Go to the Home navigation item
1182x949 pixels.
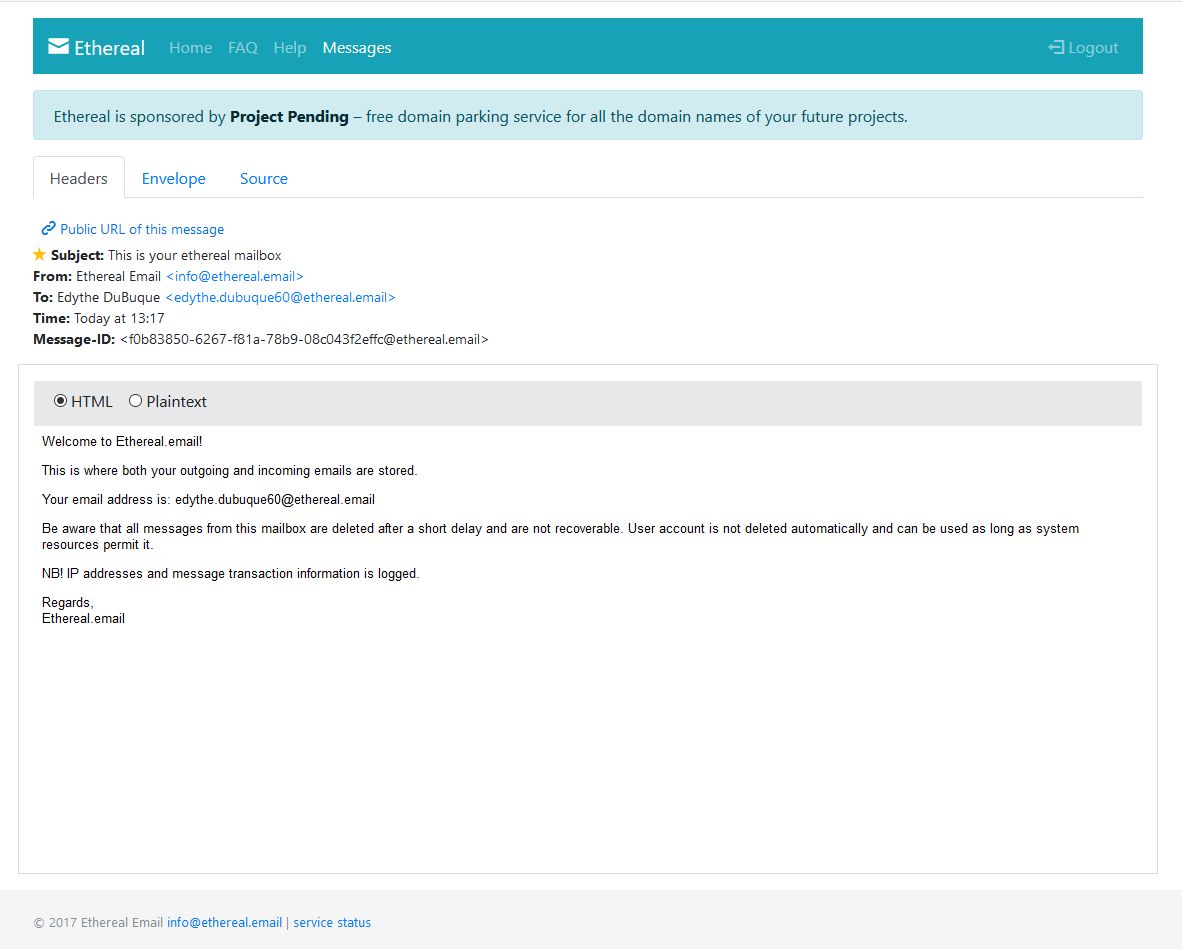[x=190, y=47]
